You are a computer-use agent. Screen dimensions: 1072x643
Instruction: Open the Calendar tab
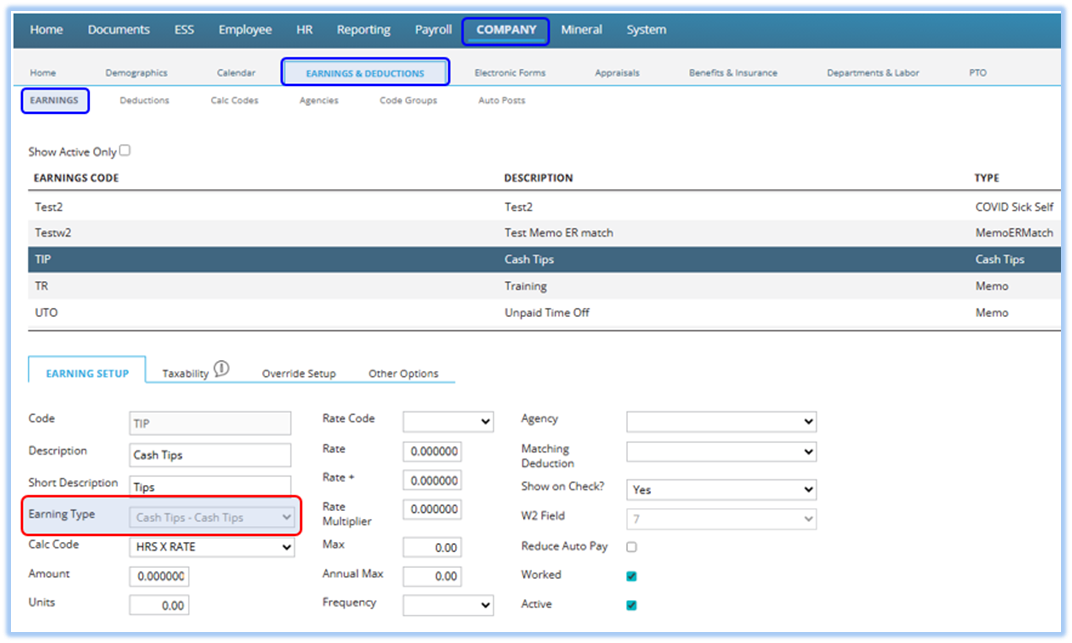pos(236,72)
